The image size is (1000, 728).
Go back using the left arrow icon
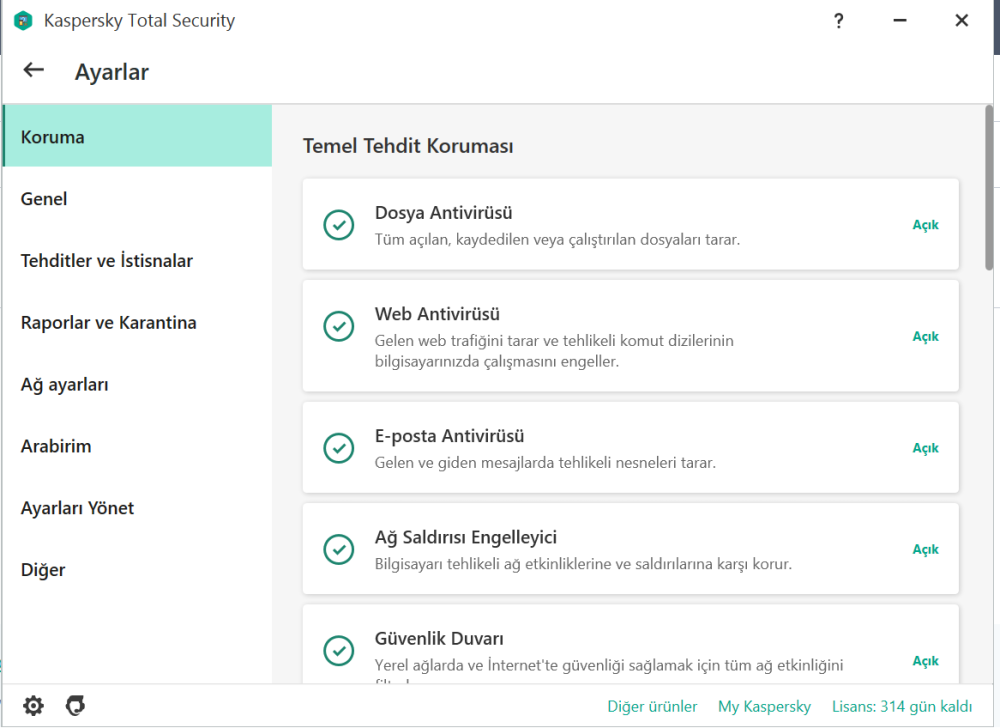tap(34, 70)
